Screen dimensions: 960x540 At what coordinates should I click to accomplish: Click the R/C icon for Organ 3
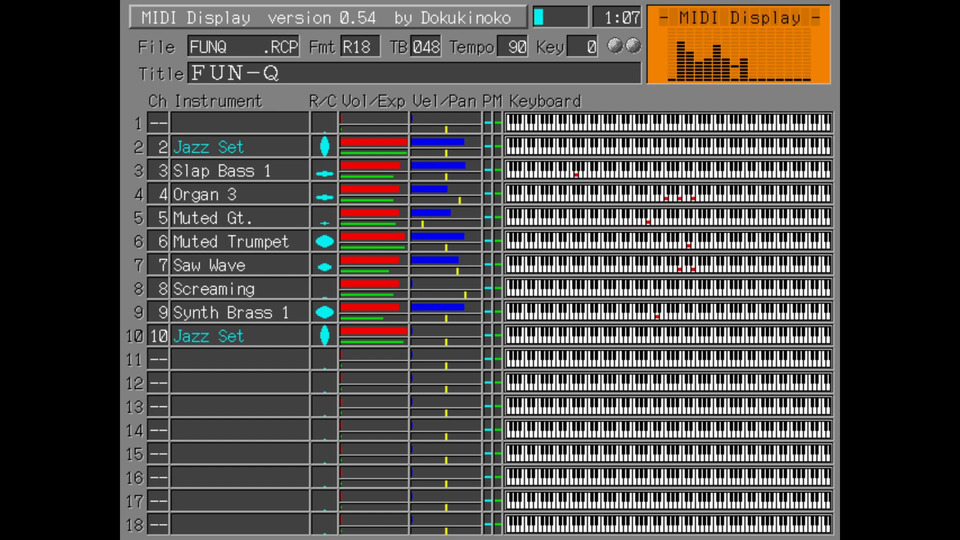click(x=324, y=196)
